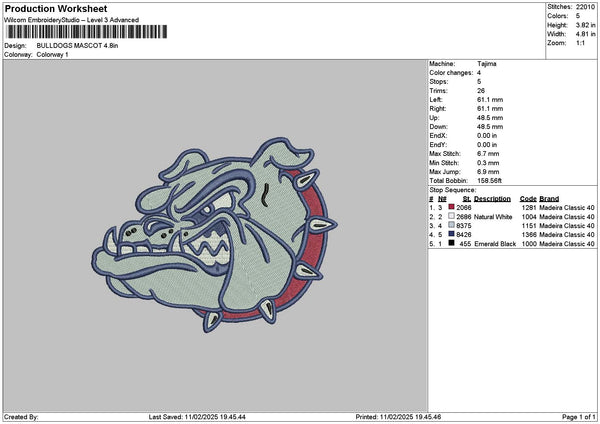Click the Emerald Black thread swatch

pos(452,243)
